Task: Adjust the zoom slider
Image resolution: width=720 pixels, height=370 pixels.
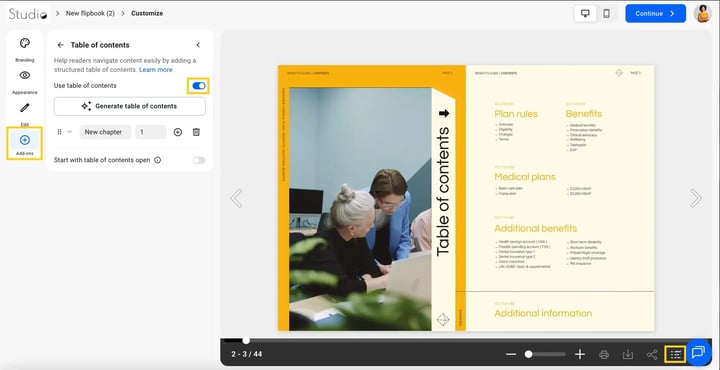Action: coord(545,354)
